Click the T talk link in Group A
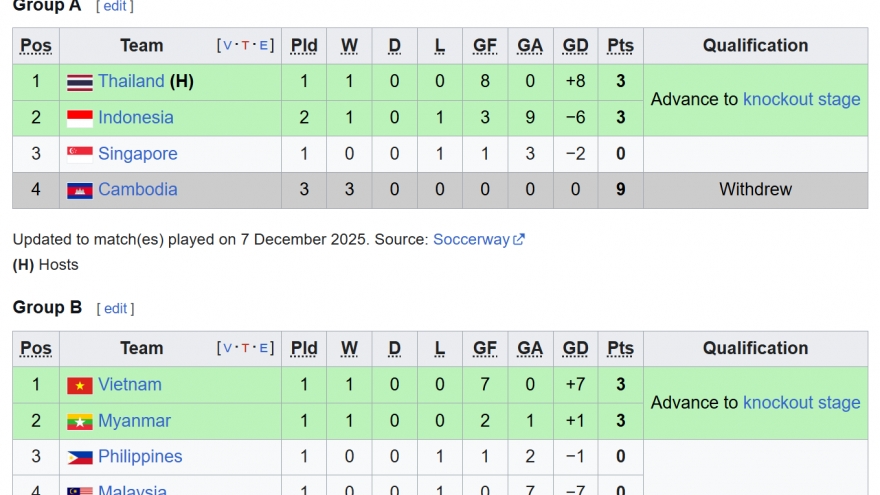Image resolution: width=880 pixels, height=495 pixels. pos(245,45)
